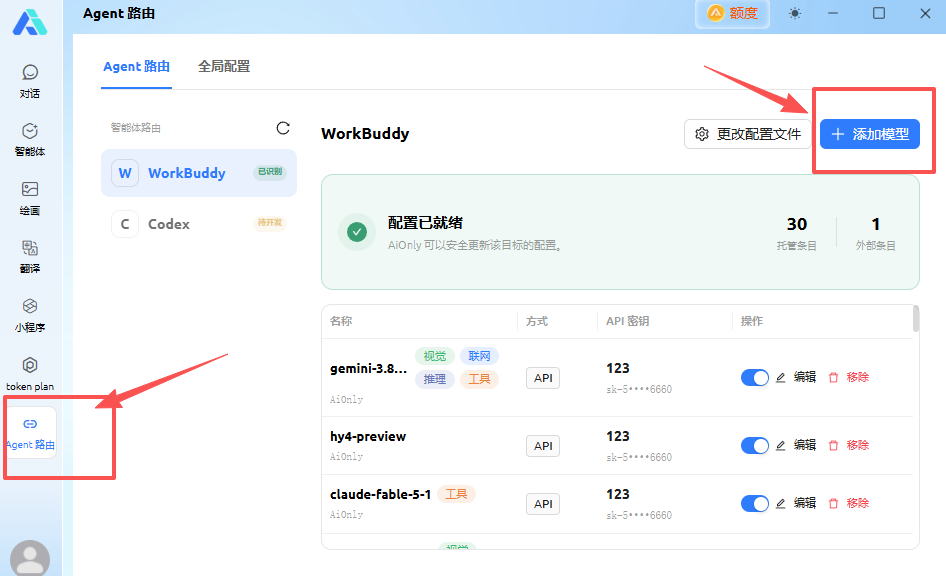This screenshot has width=946, height=576.
Task: Click the pencil icon for hy4-preview row
Action: 781,446
